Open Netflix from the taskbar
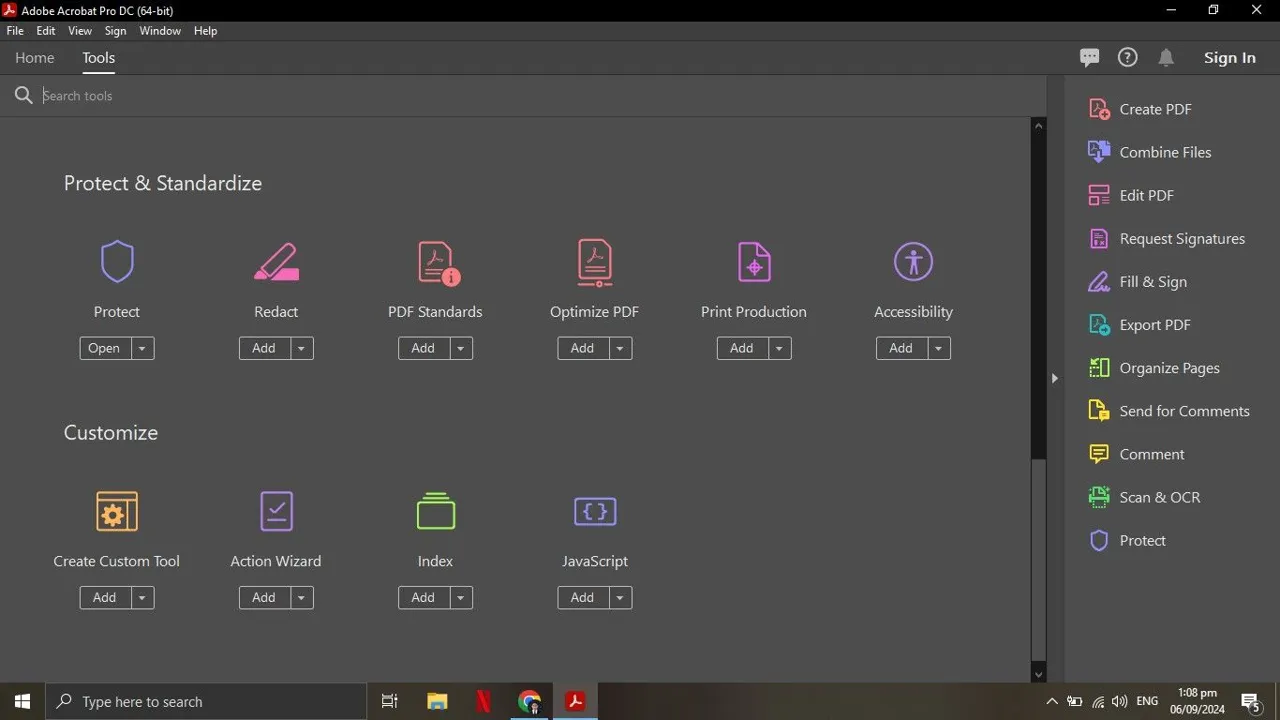Screen dimensions: 1280x720 (x=483, y=701)
